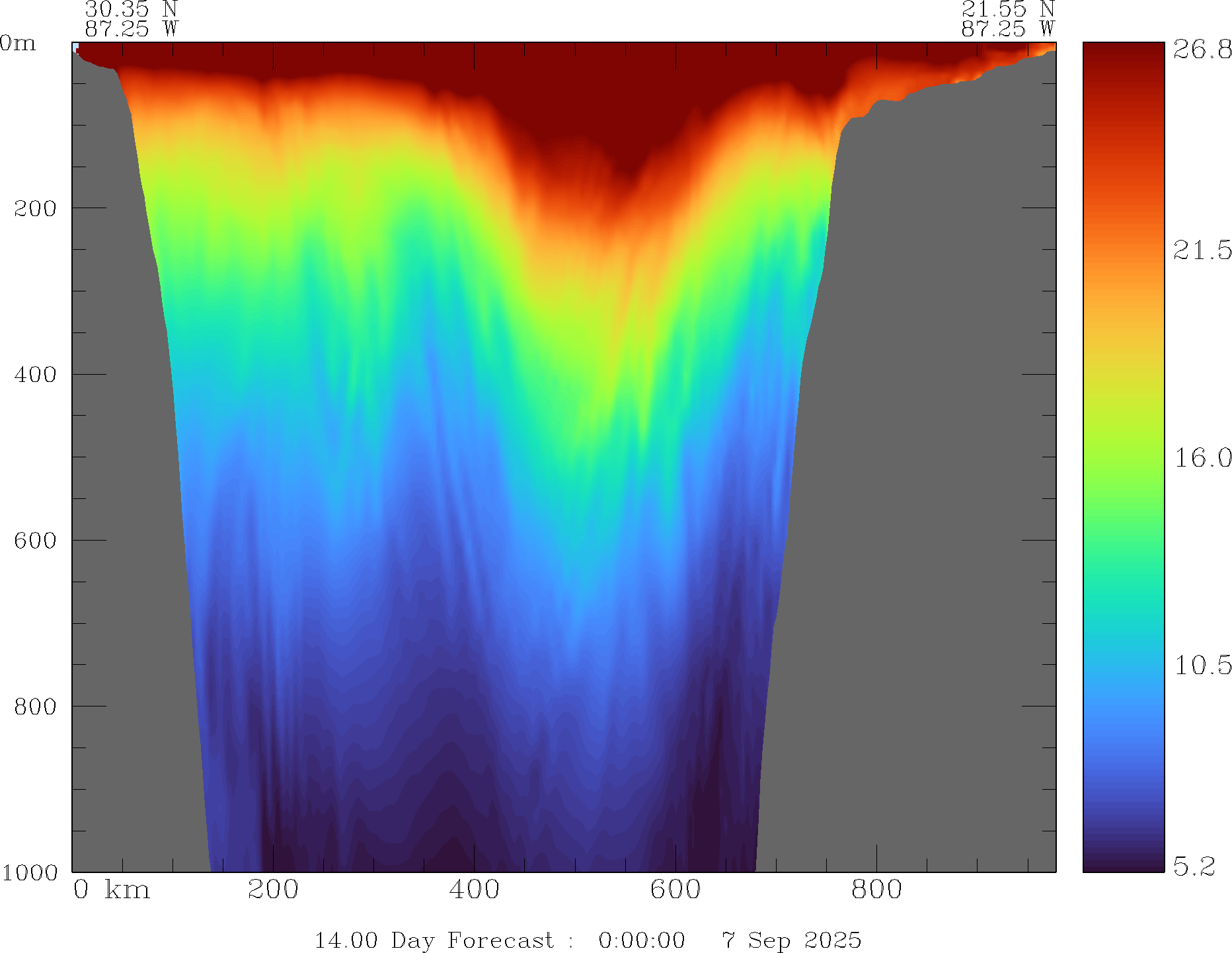
Task: Select the 16.0 colorbar tick label
Action: click(1202, 457)
